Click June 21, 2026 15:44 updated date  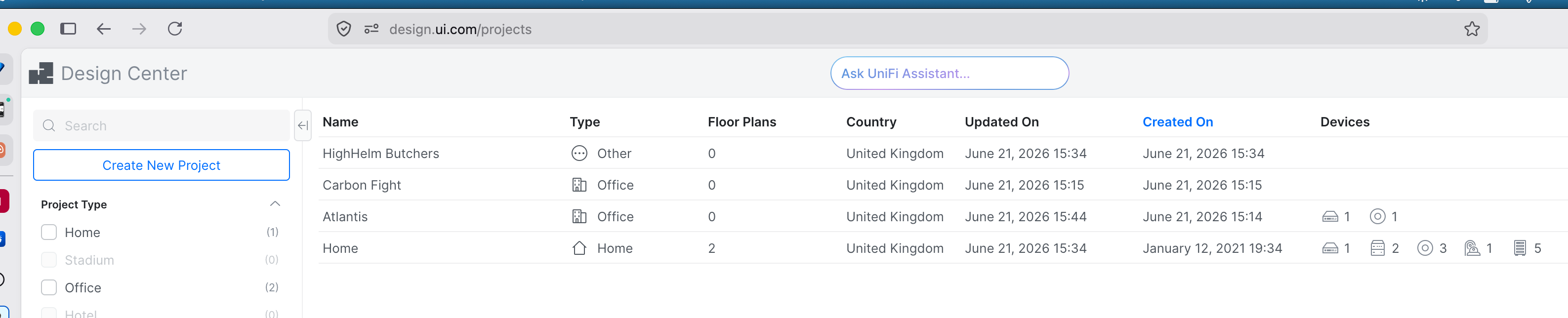coord(1025,216)
